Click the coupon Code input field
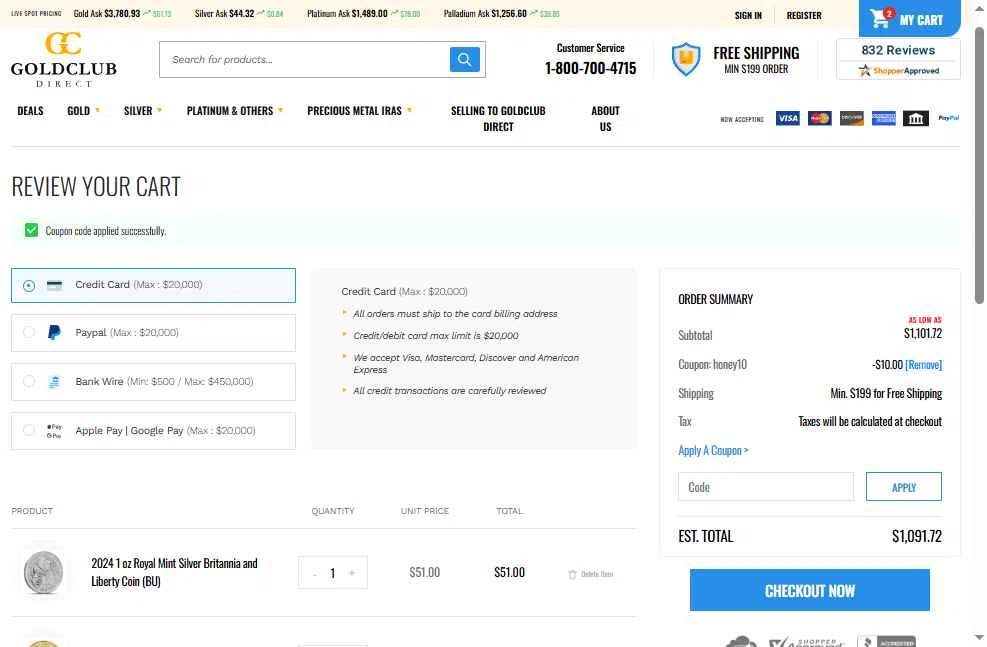The image size is (987, 647). tap(765, 487)
